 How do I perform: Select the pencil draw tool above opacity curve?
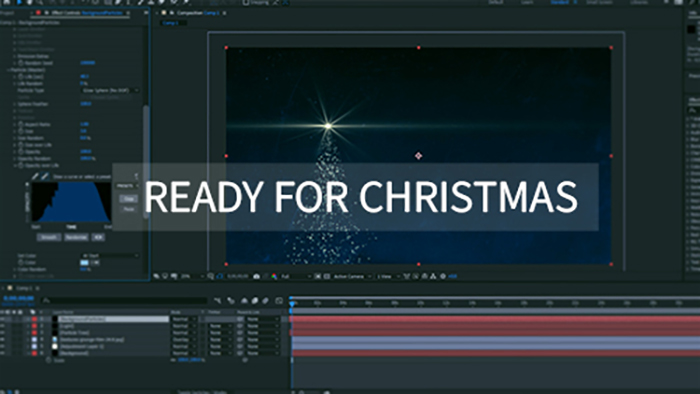(36, 176)
